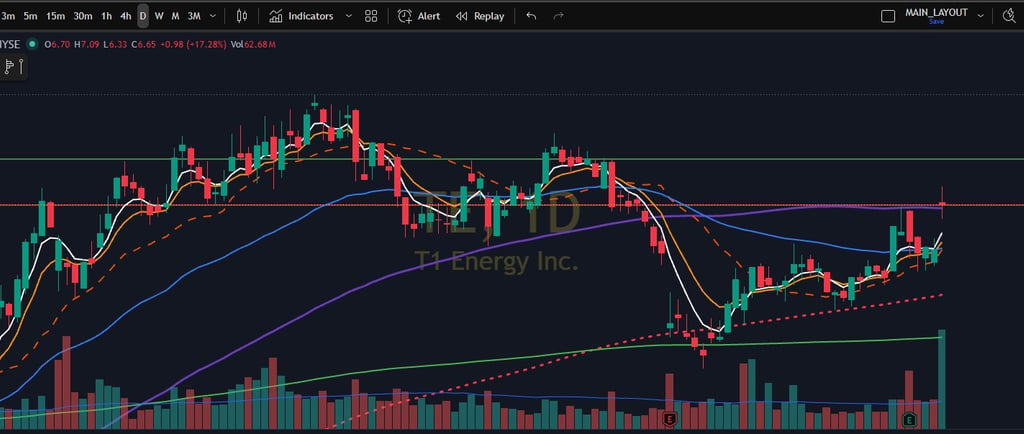Screen dimensions: 1024x434
Task: Click the redo arrow icon
Action: tap(558, 16)
